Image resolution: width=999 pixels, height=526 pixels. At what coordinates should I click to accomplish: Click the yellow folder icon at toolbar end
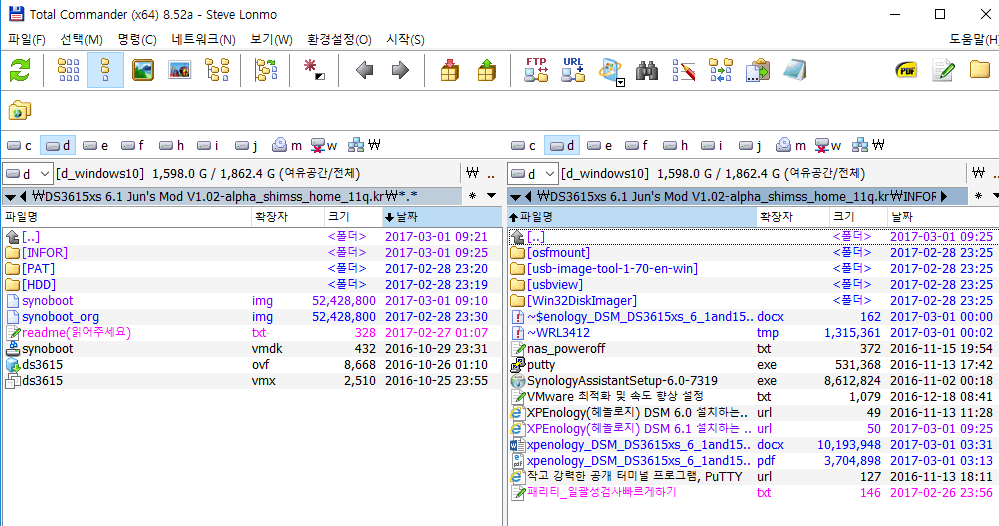[x=980, y=69]
